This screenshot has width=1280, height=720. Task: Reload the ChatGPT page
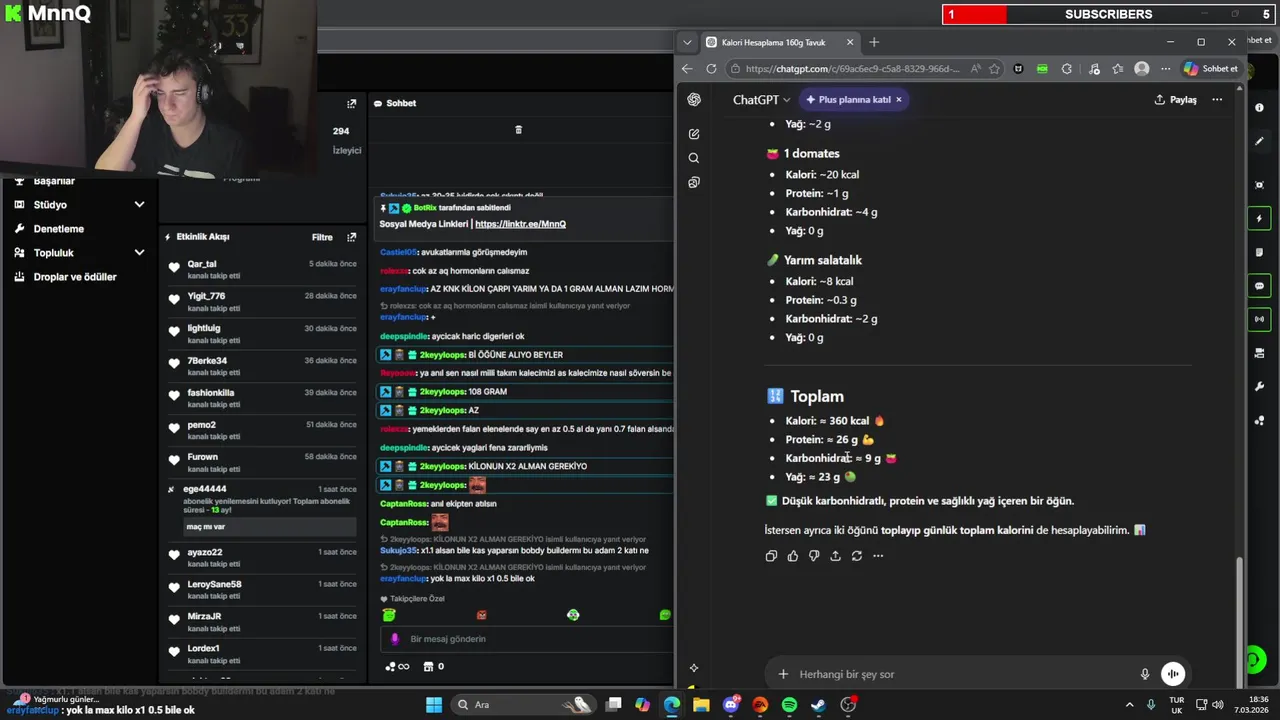[711, 69]
